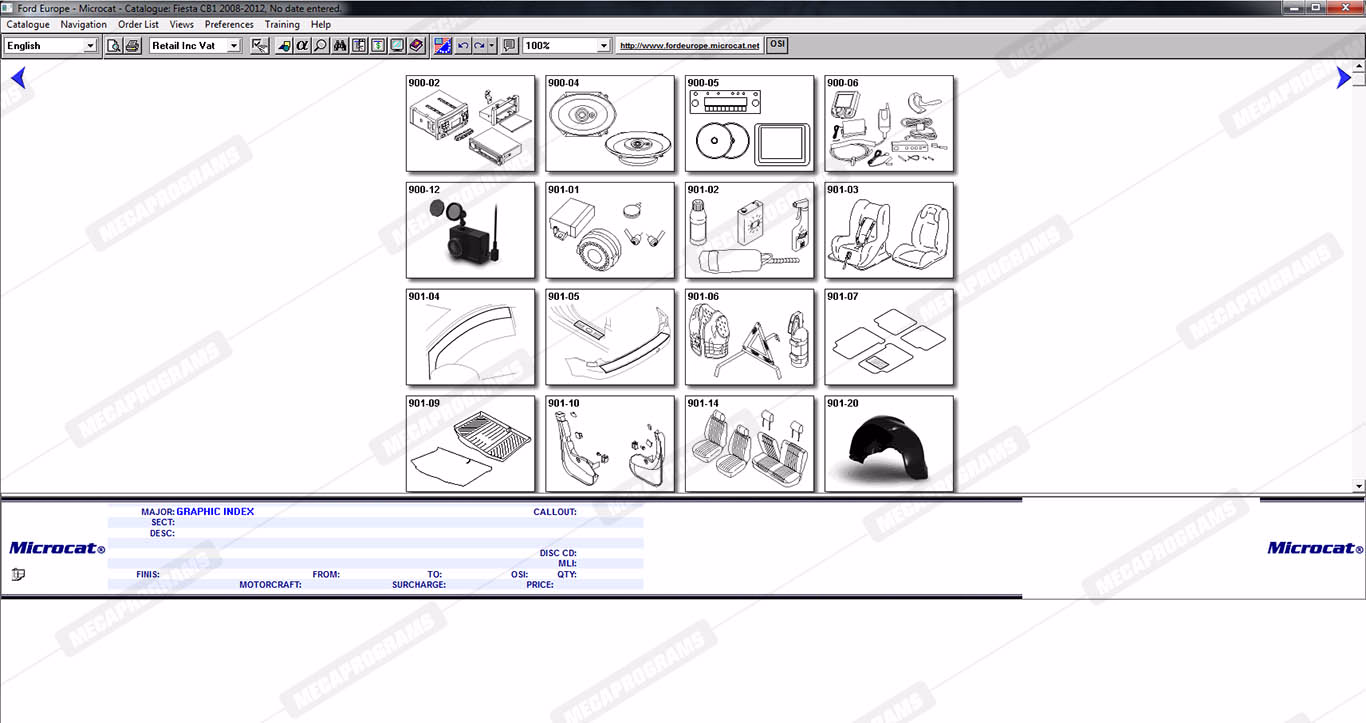Click the scrollbar down arrow of graphic index
The image size is (1366, 723).
[x=1358, y=486]
